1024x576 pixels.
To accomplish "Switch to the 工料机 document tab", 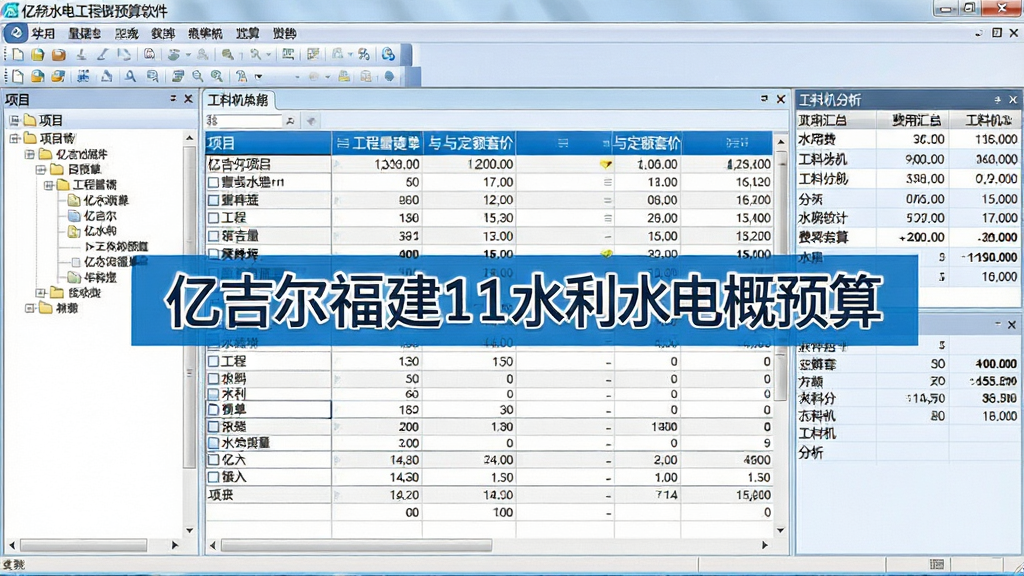I will pyautogui.click(x=238, y=100).
